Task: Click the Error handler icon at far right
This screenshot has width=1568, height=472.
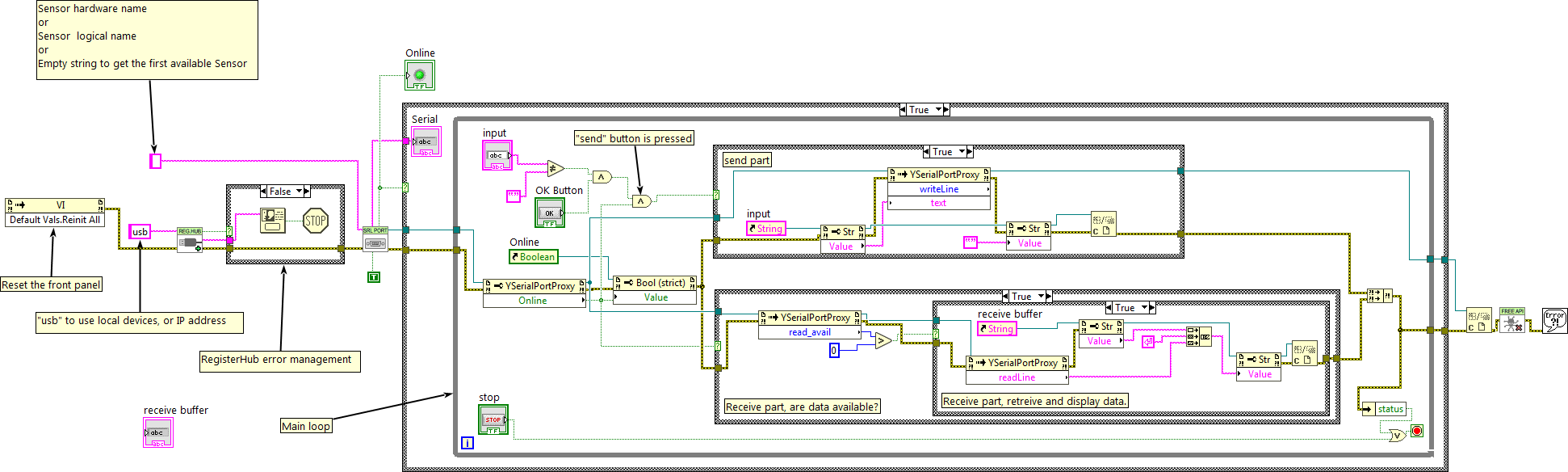Action: coord(1554,320)
